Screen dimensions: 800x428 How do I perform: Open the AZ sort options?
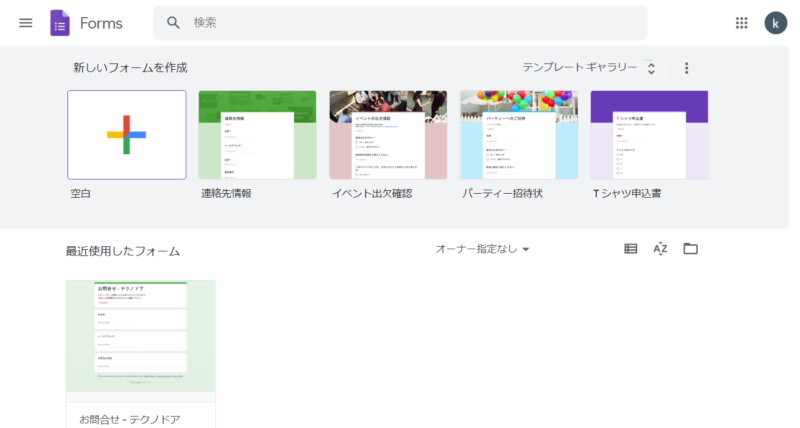pos(660,249)
